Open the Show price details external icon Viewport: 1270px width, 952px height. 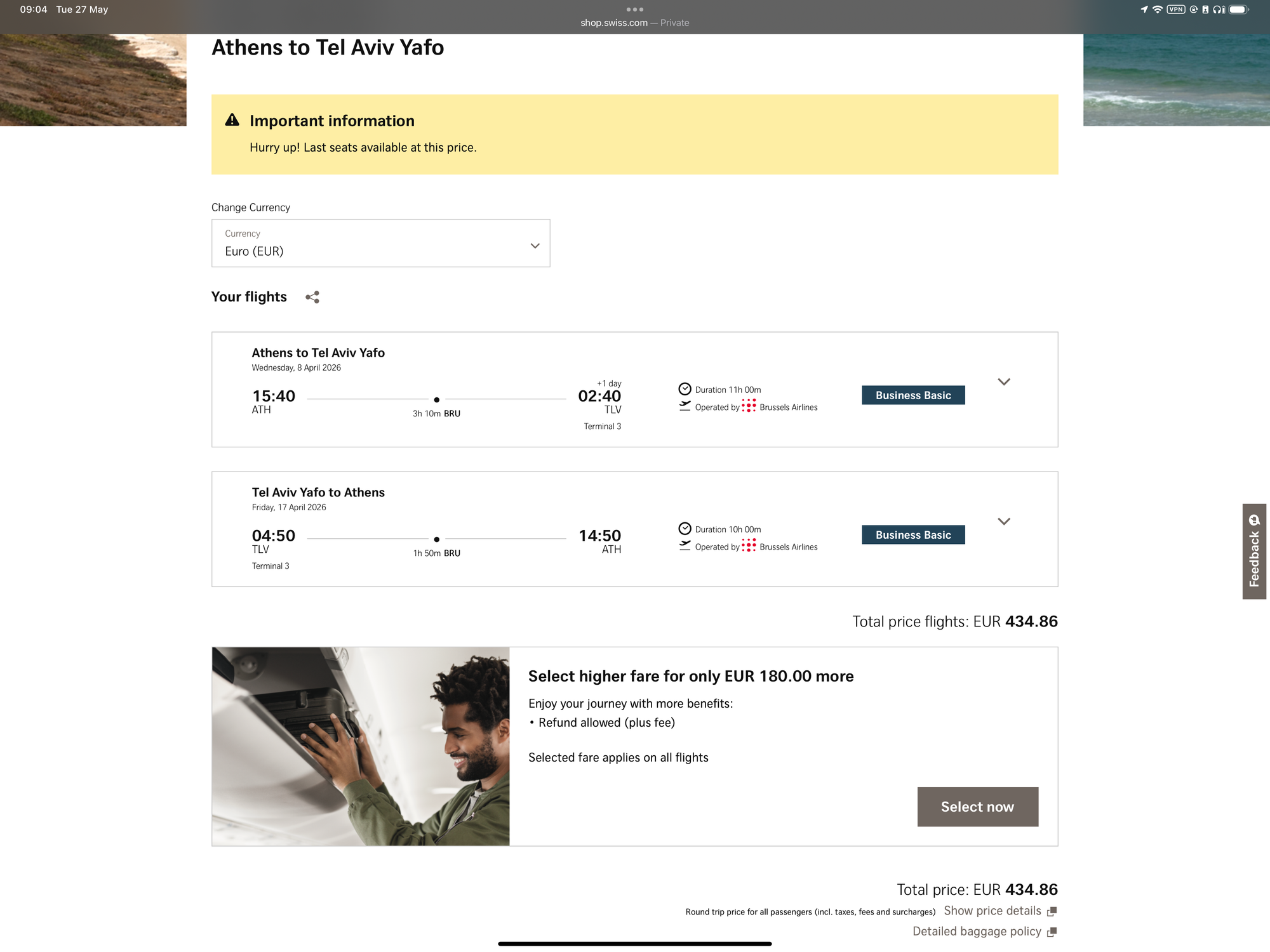[x=1052, y=911]
